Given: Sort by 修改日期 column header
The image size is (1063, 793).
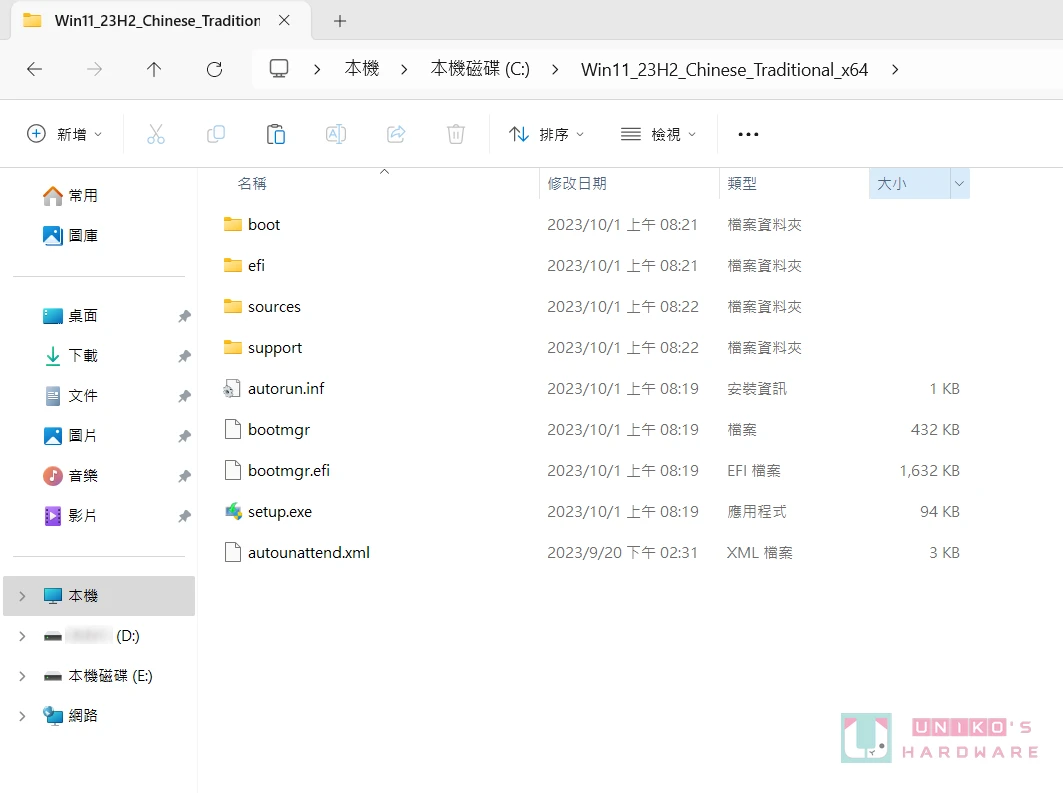Looking at the screenshot, I should click(x=577, y=184).
